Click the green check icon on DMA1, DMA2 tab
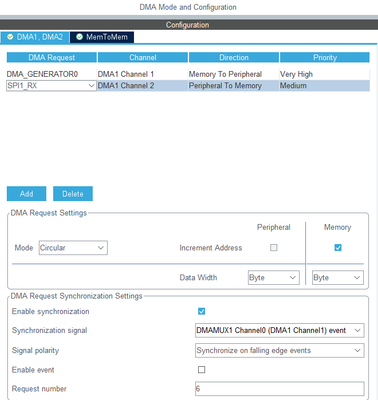The width and height of the screenshot is (378, 400). click(x=10, y=37)
